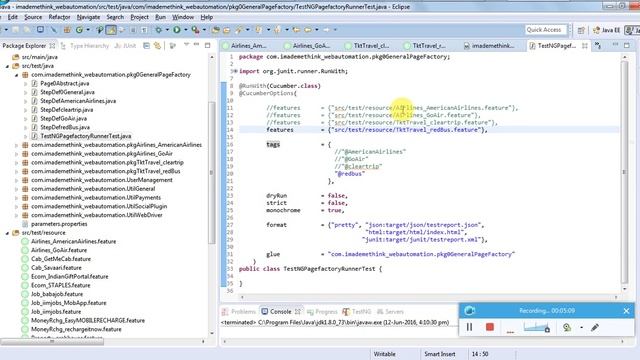This screenshot has width=640, height=360.
Task: Click the Run External Tools icon
Action: (196, 30)
